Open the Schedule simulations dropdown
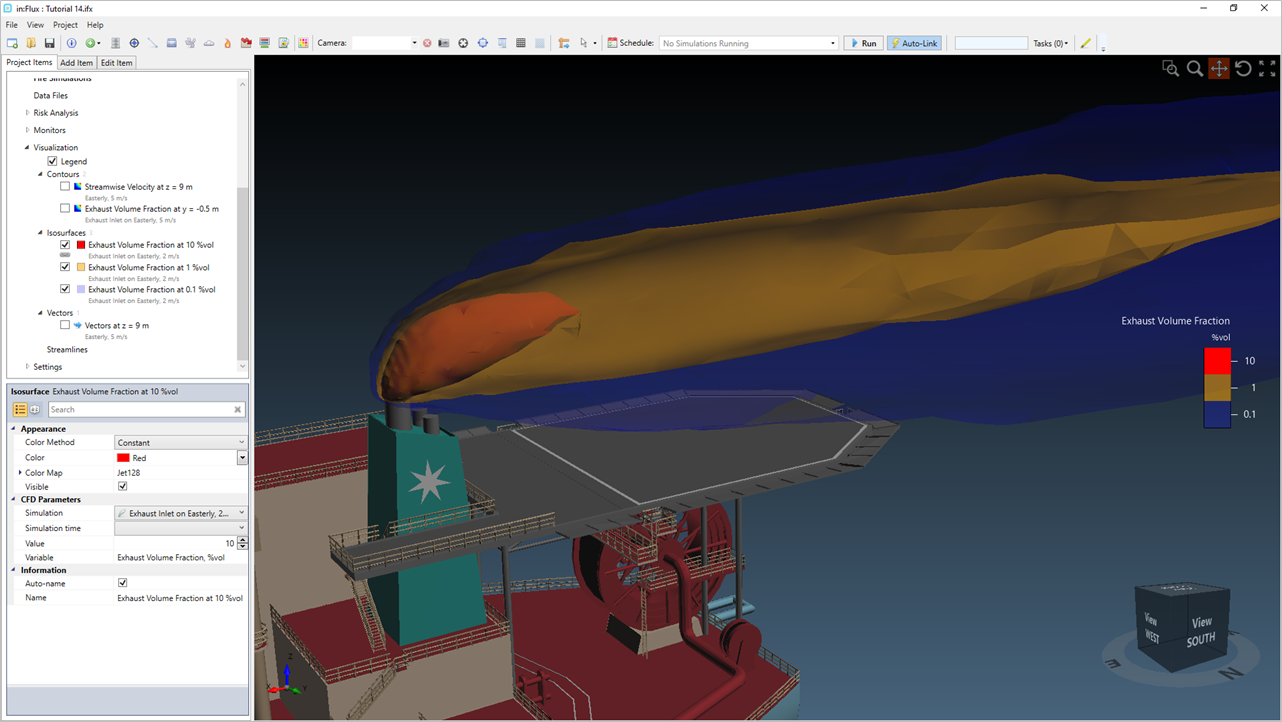 [748, 43]
